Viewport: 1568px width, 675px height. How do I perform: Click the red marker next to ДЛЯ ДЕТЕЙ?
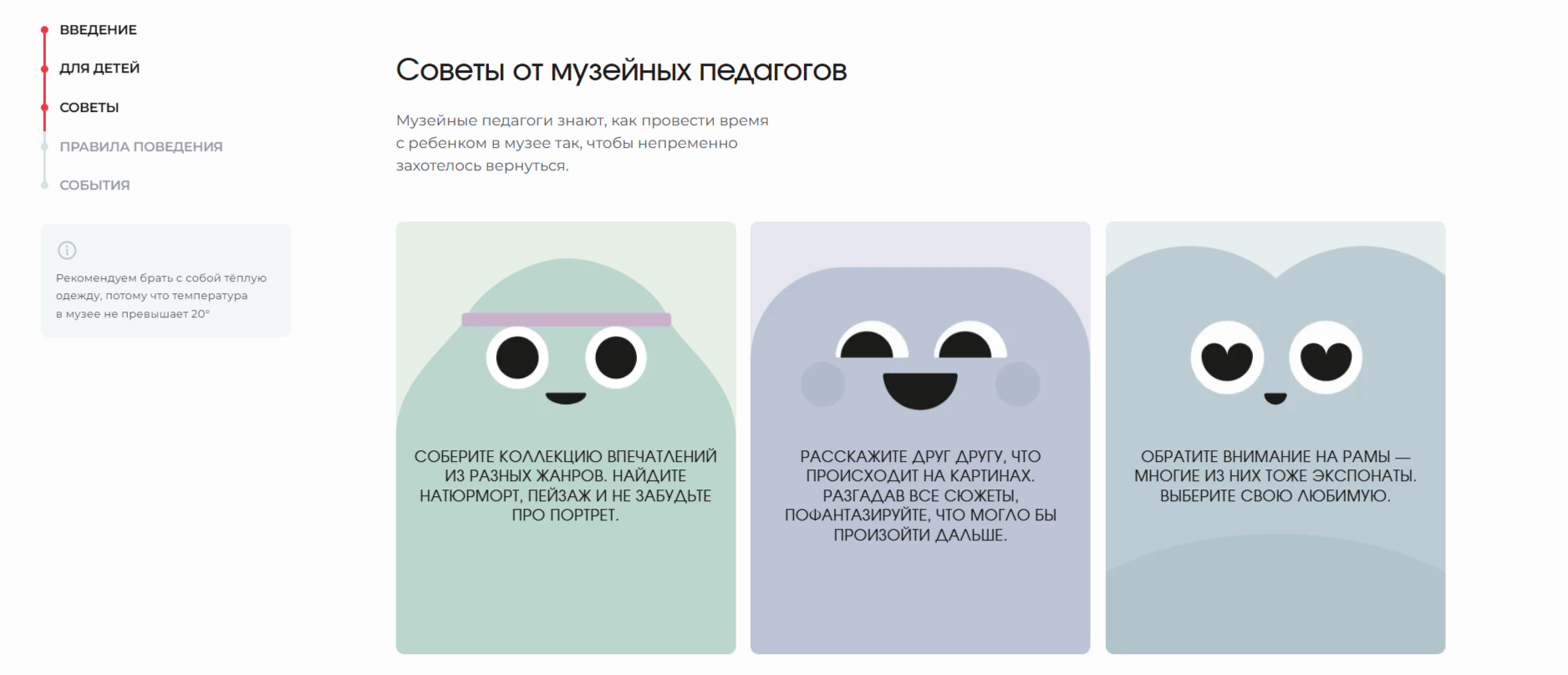pos(44,69)
